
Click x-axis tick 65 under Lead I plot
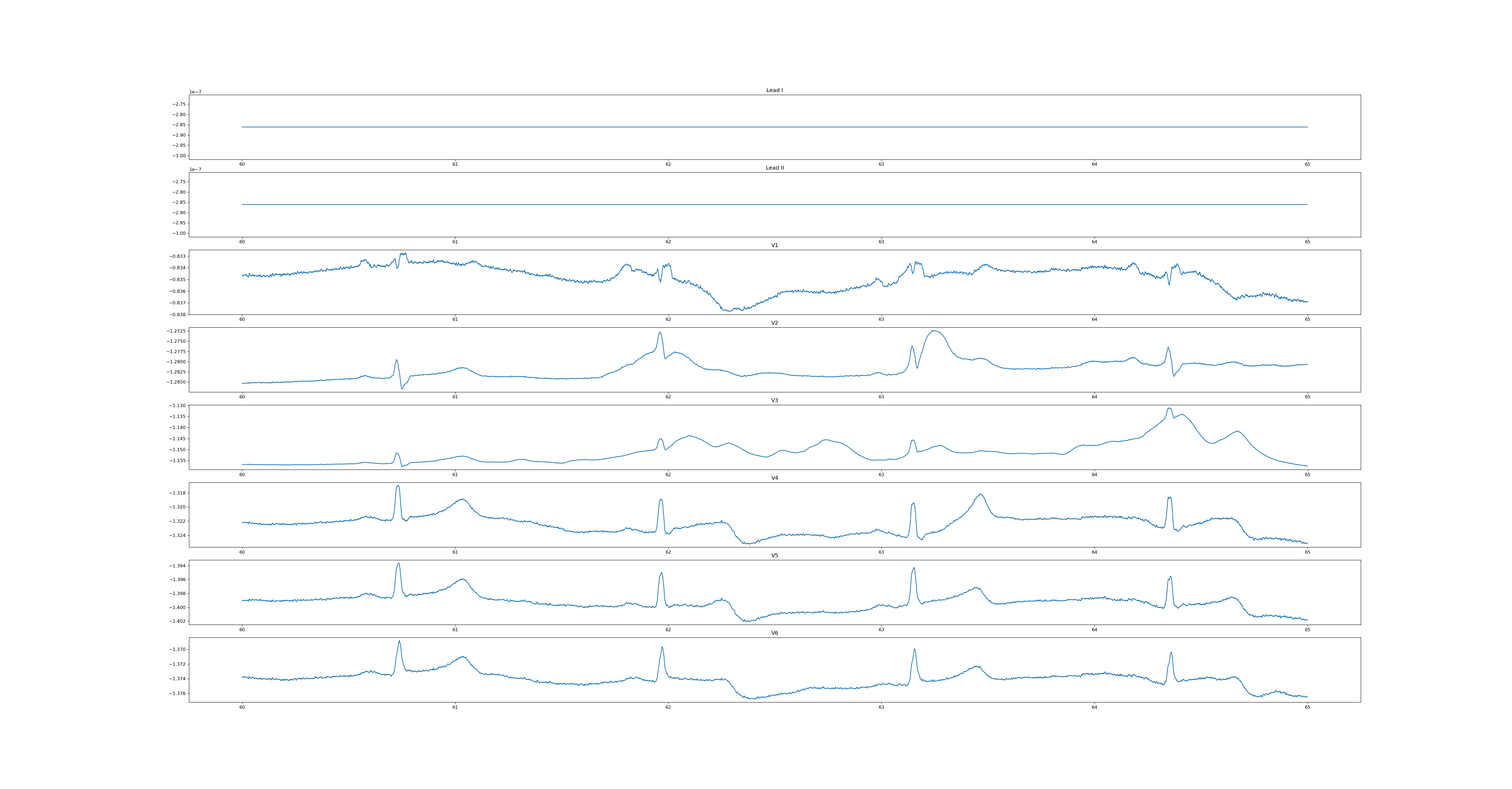click(1307, 164)
